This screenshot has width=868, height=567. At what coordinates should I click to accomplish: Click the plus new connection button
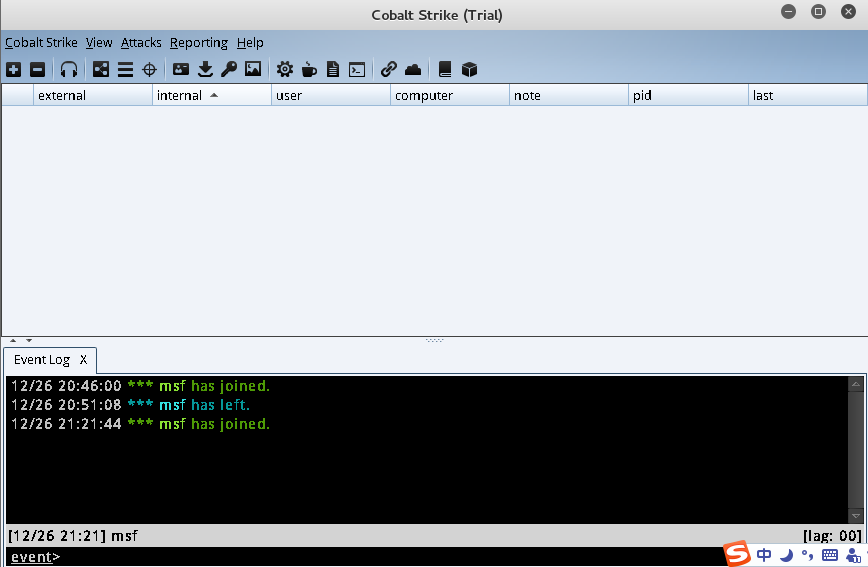(x=13, y=69)
